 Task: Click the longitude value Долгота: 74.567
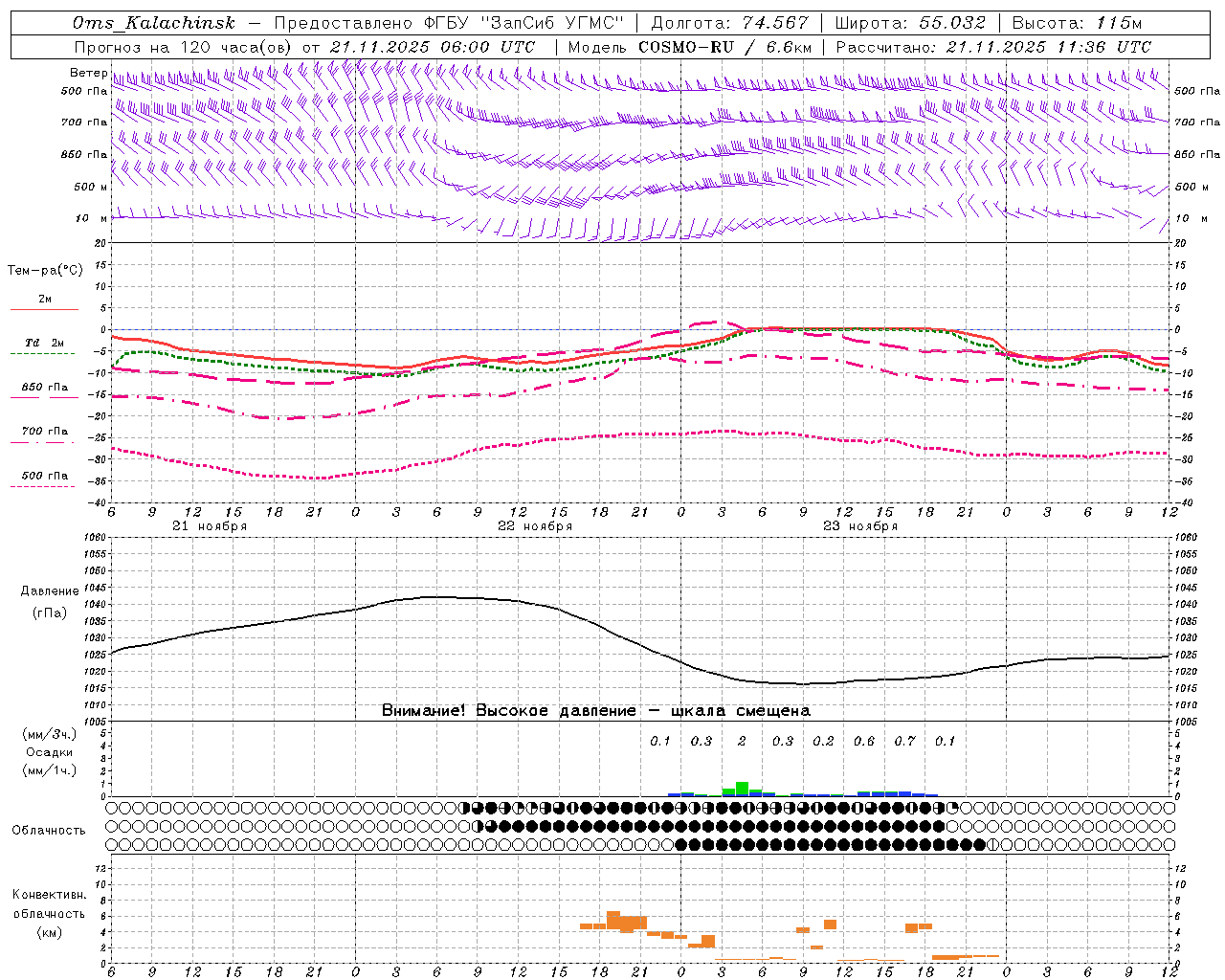tap(729, 23)
